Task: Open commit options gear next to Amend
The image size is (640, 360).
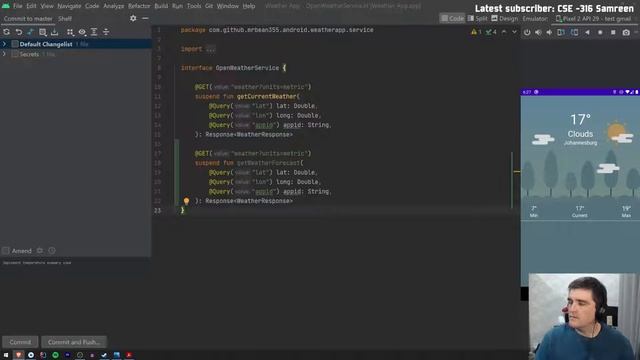Action: pyautogui.click(x=40, y=251)
